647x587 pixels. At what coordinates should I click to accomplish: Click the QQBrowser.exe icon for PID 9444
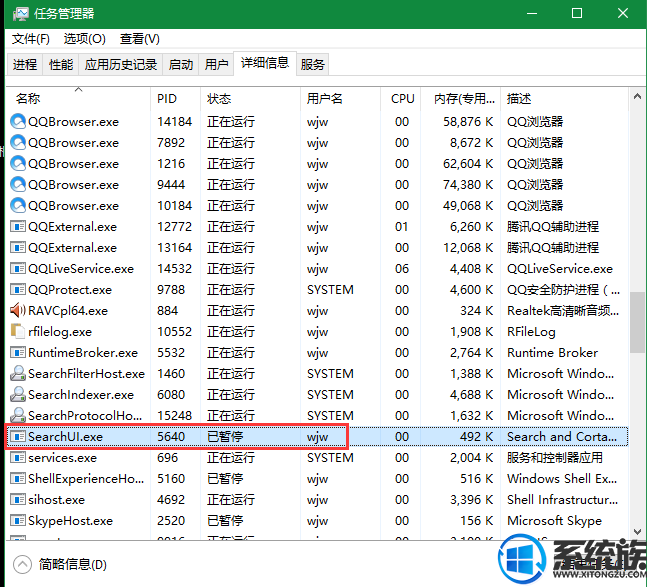18,184
